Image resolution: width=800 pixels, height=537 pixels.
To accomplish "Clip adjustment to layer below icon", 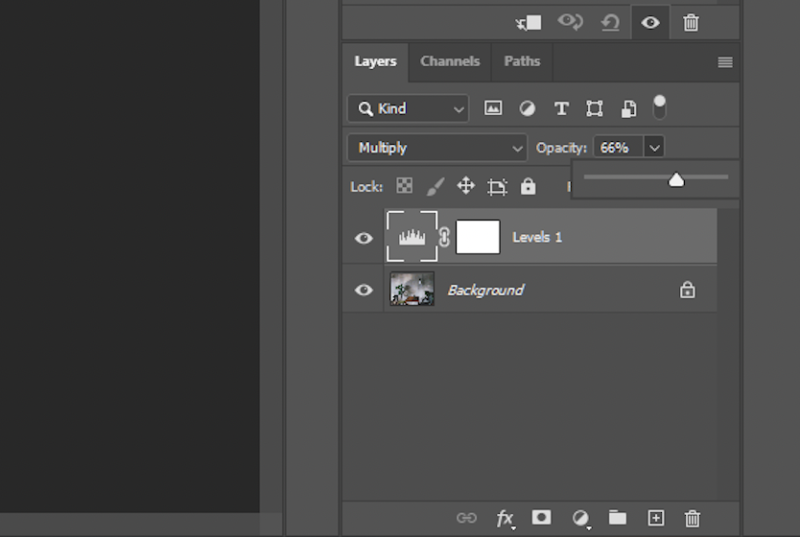I will point(528,22).
